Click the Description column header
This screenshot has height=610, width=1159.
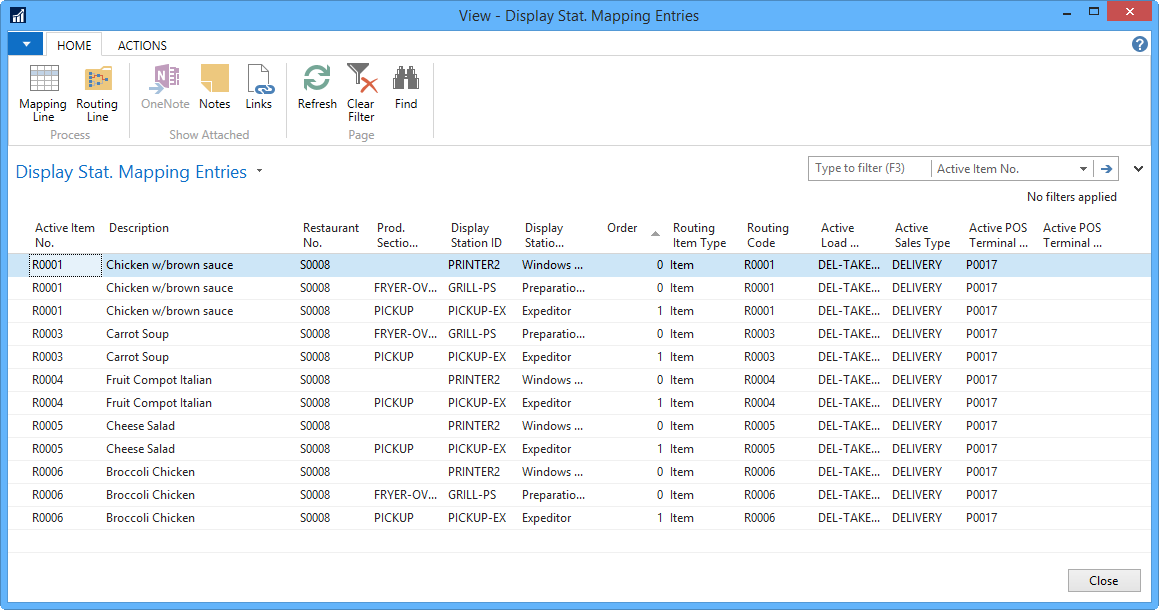[x=139, y=228]
